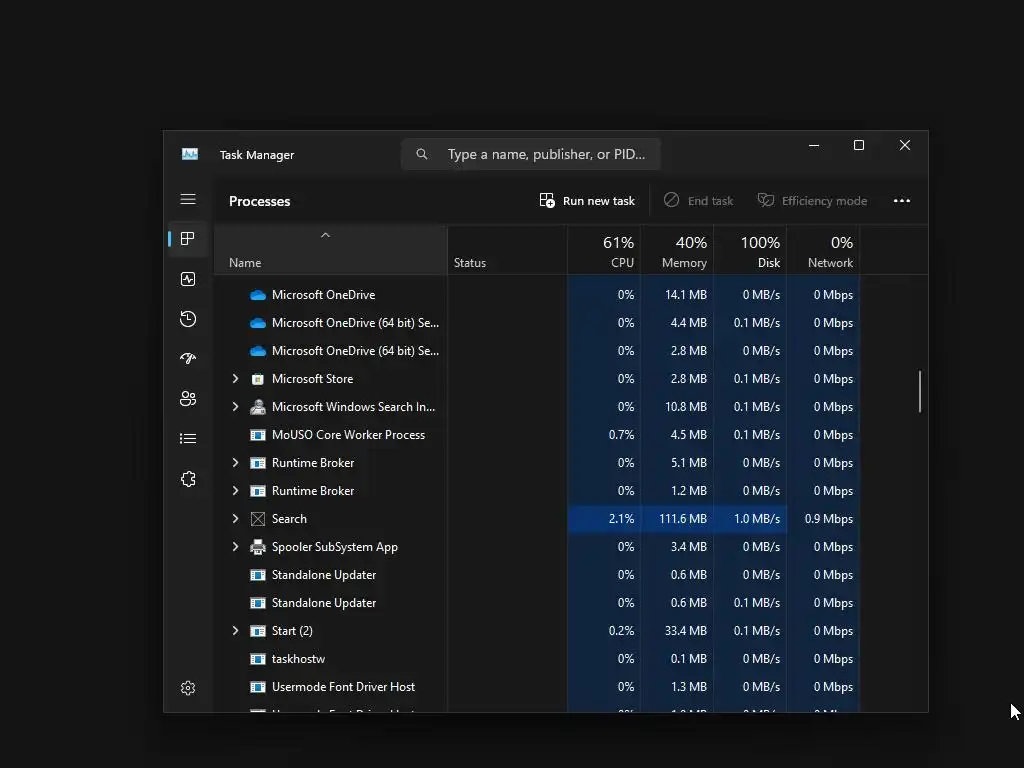Viewport: 1024px width, 768px height.
Task: Select the Spooler SubSystem App row
Action: (x=537, y=547)
